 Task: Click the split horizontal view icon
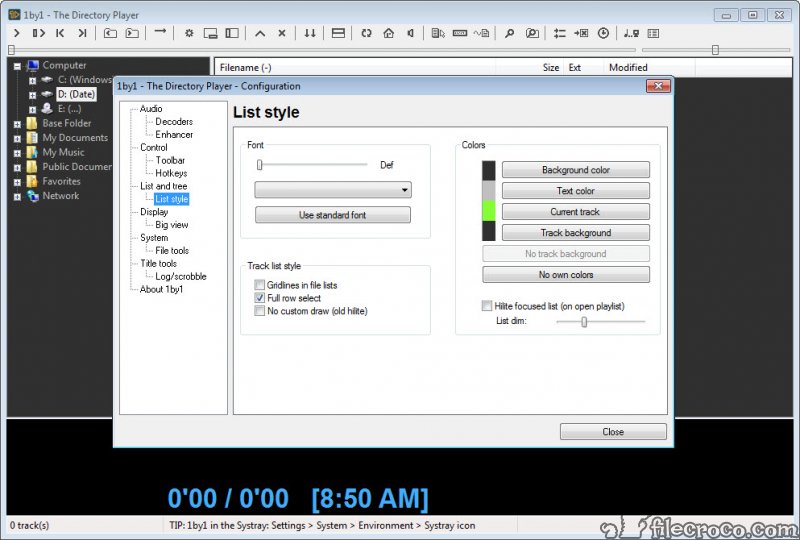click(338, 33)
